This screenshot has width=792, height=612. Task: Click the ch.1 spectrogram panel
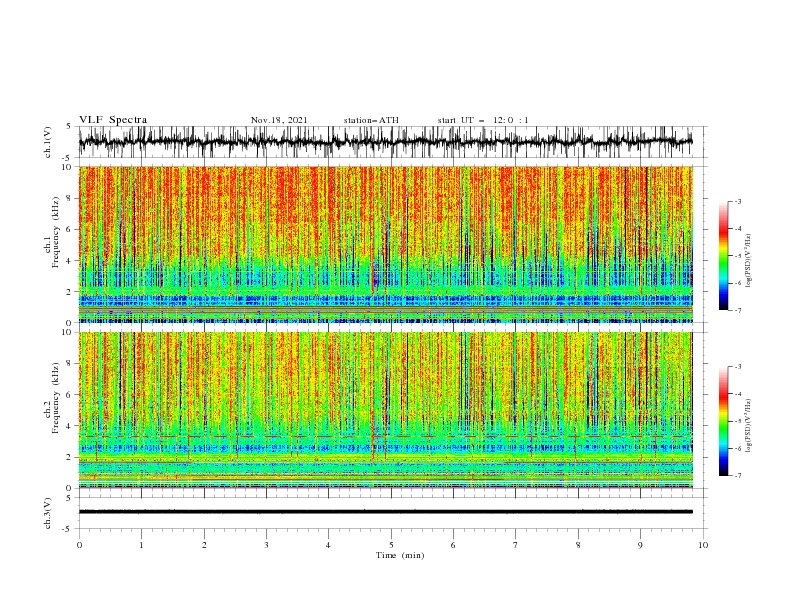point(386,244)
